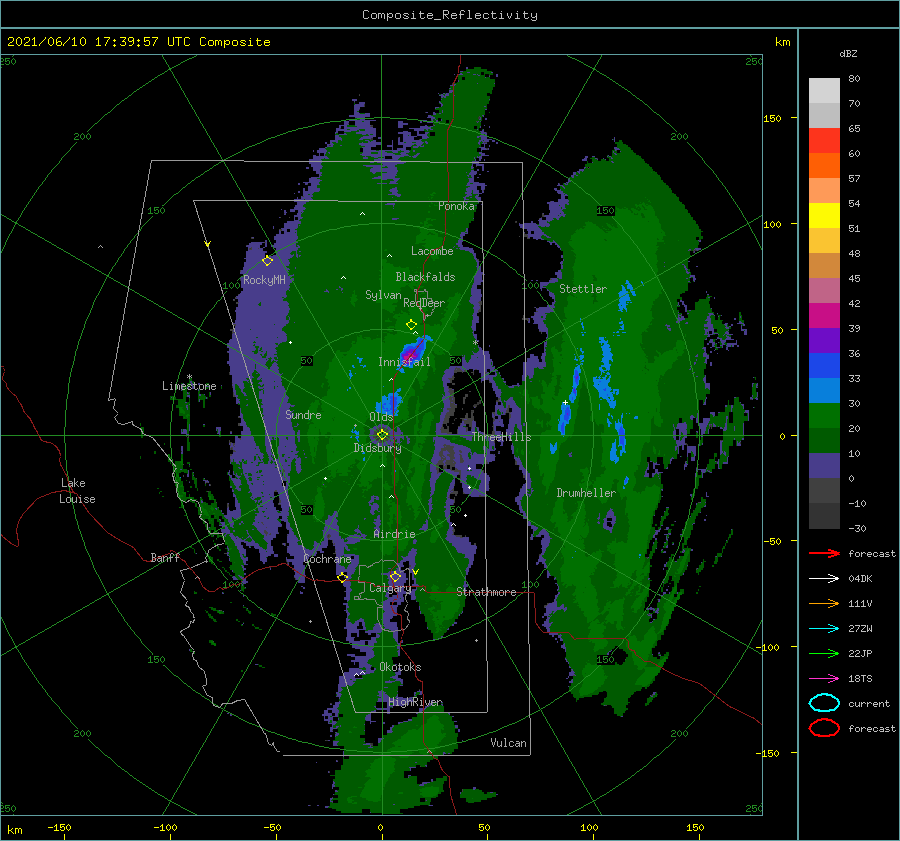Click the Ponoka label
This screenshot has height=841, width=900.
[x=456, y=206]
